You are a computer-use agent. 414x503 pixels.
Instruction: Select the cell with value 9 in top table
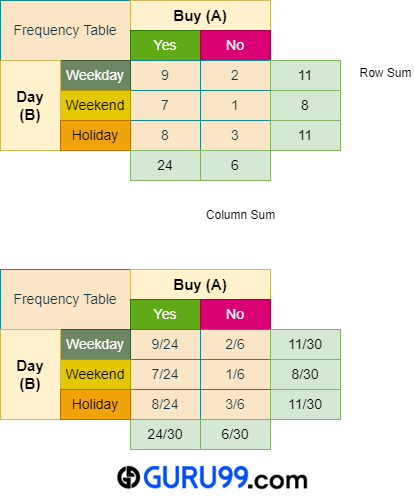coord(165,75)
